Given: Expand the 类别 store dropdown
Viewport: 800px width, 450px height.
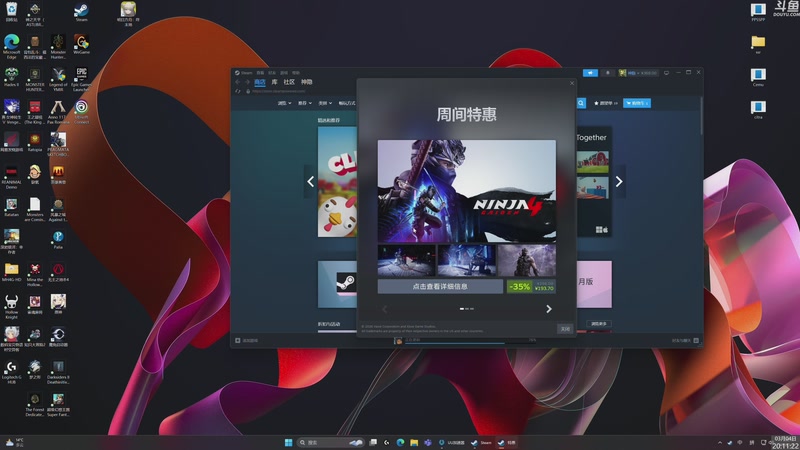Looking at the screenshot, I should tap(325, 103).
